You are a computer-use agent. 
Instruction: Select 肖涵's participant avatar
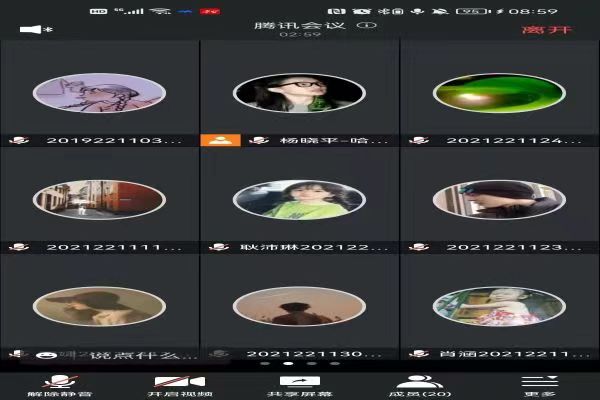[499, 306]
